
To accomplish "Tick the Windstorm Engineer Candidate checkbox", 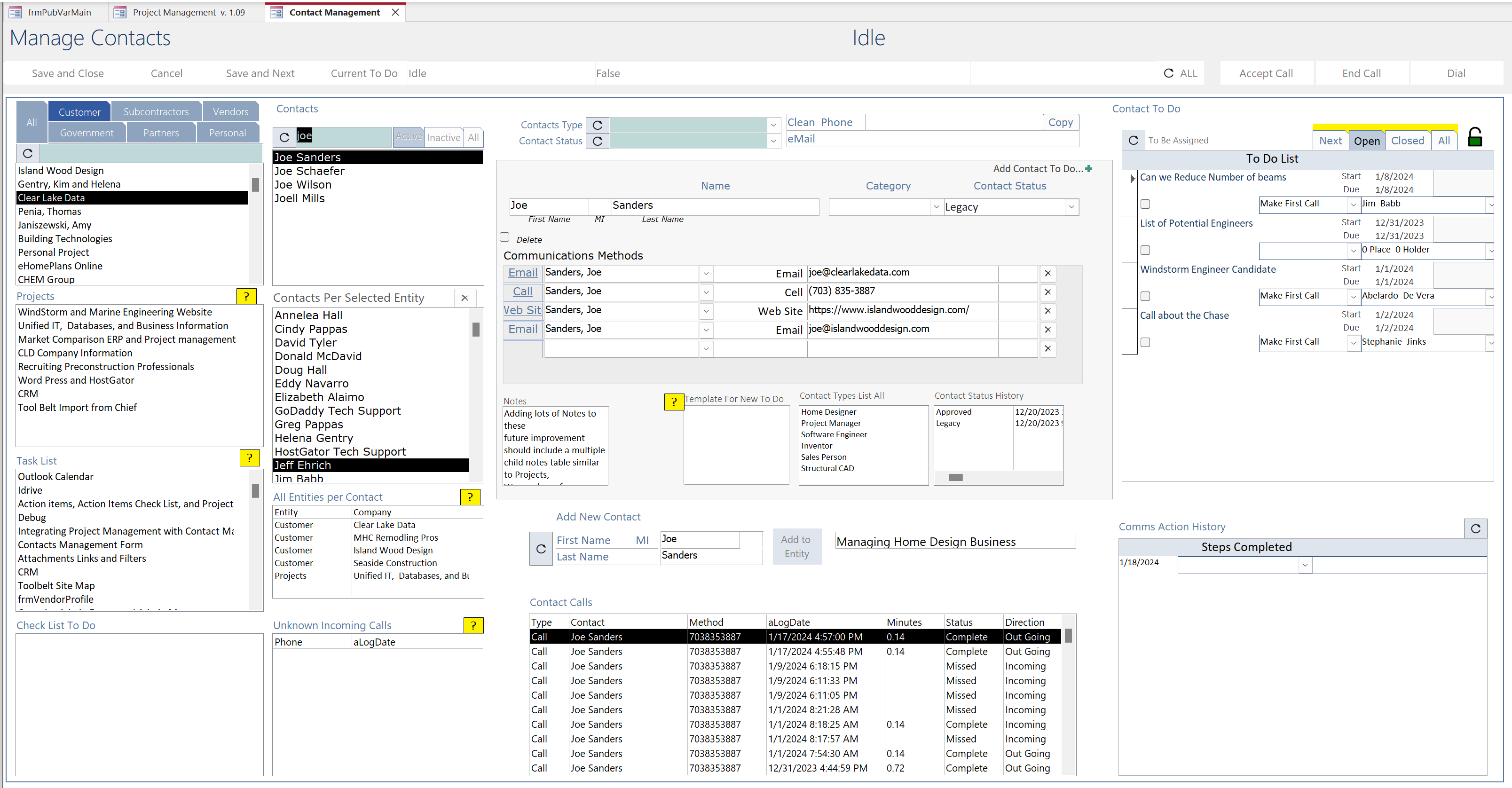I will (x=1145, y=297).
